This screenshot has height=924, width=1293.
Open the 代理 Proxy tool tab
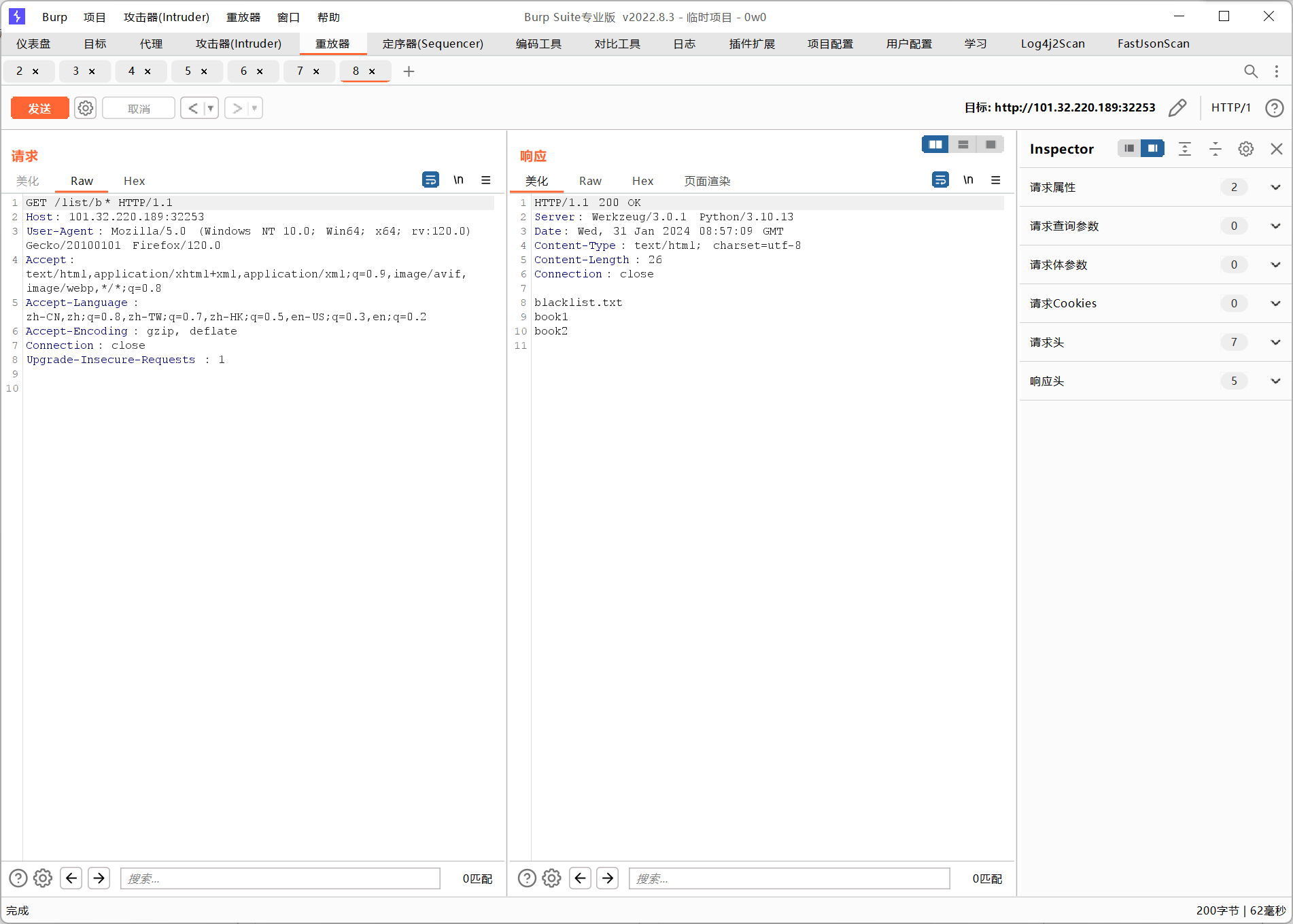point(151,44)
